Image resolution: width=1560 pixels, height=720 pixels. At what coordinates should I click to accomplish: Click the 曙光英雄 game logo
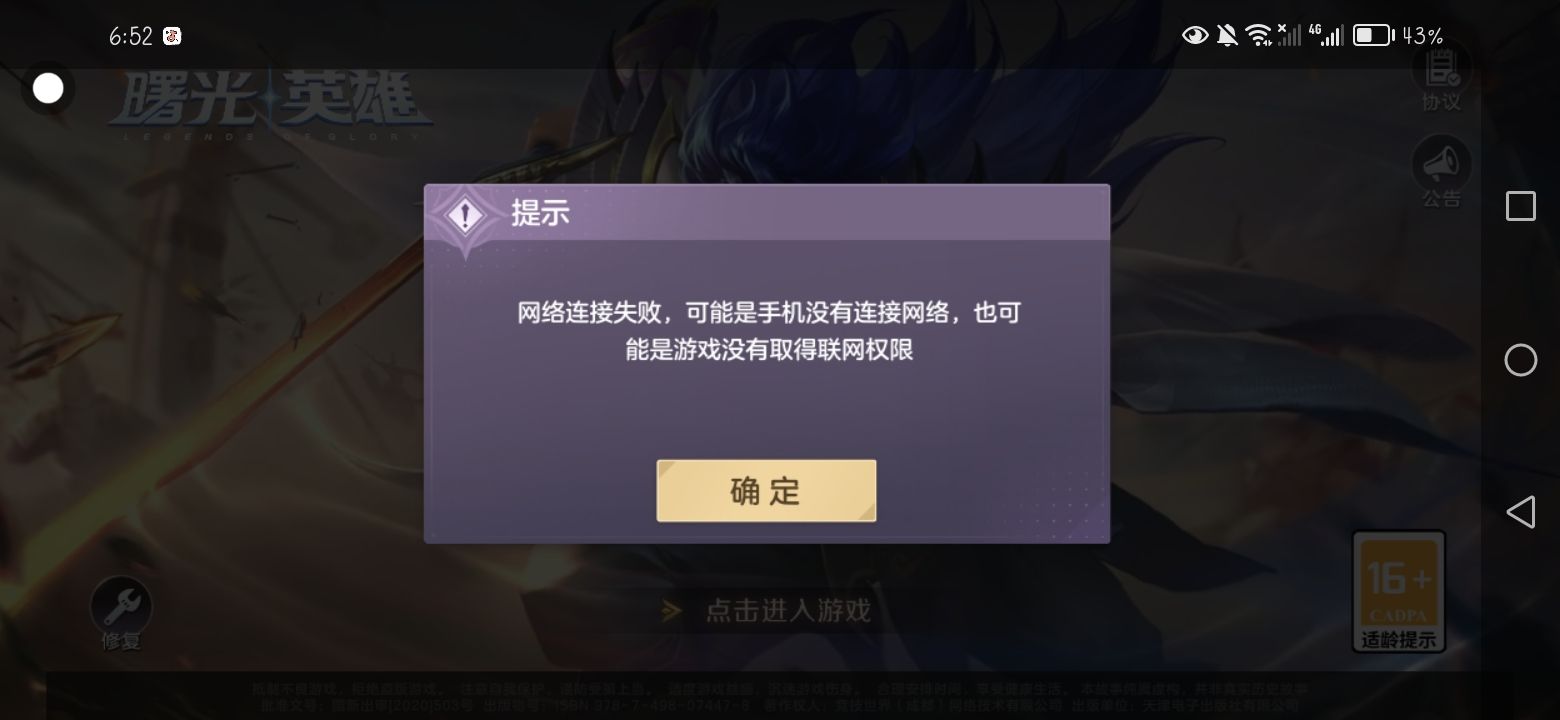pos(270,107)
